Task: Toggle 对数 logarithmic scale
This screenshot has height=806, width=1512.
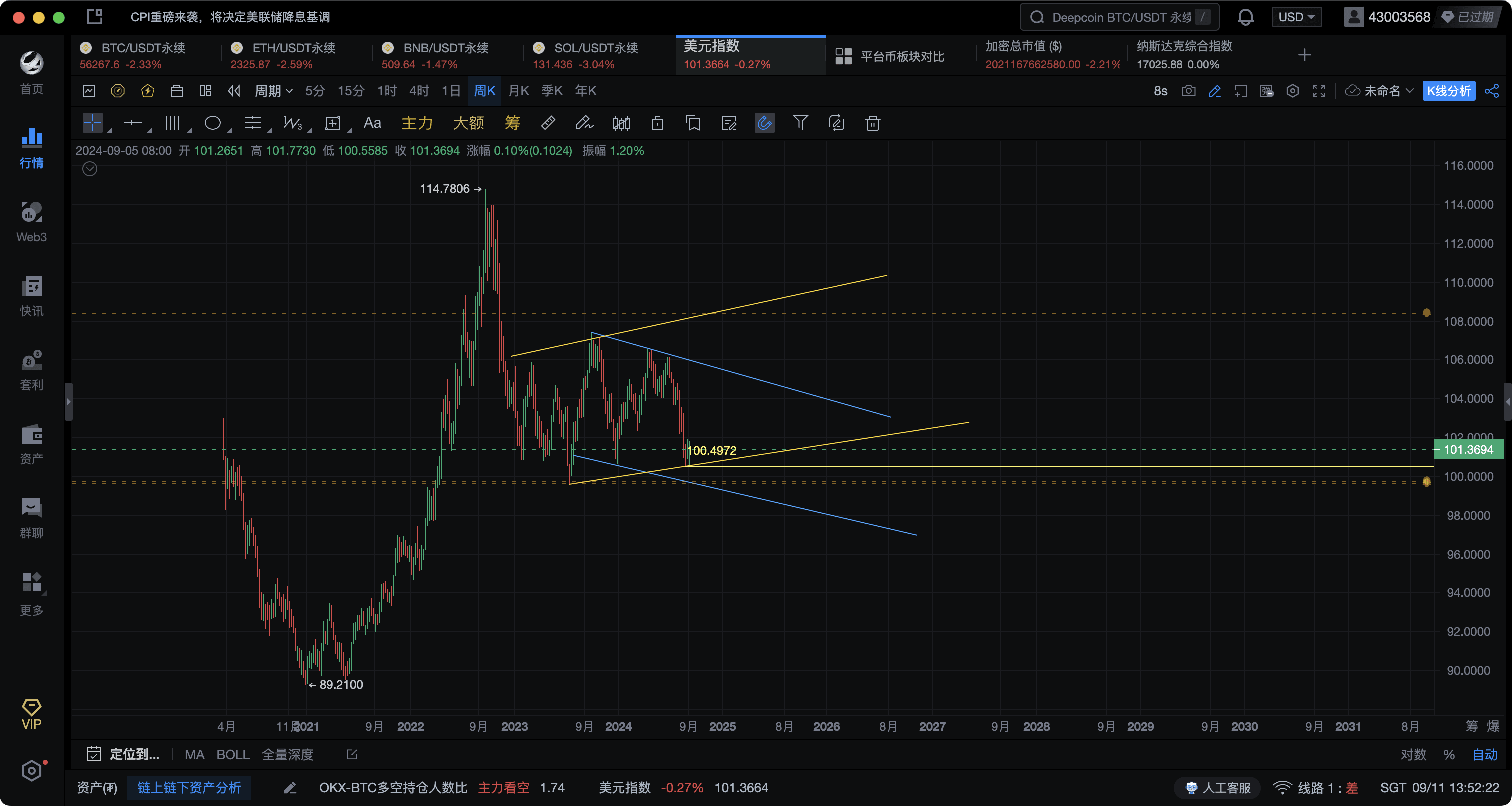Action: (x=1413, y=754)
